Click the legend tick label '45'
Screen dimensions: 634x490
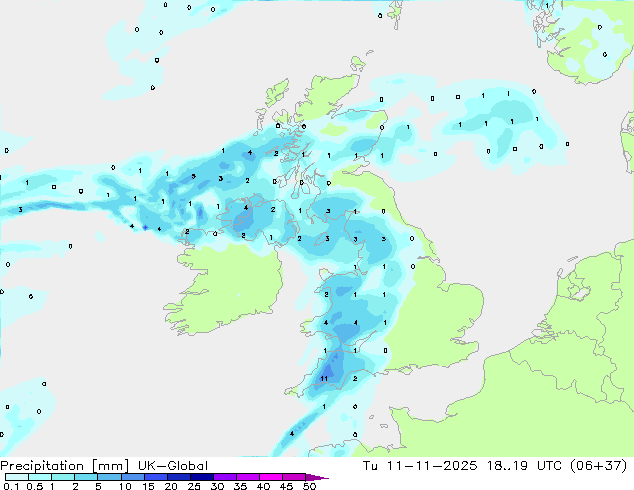(x=286, y=486)
